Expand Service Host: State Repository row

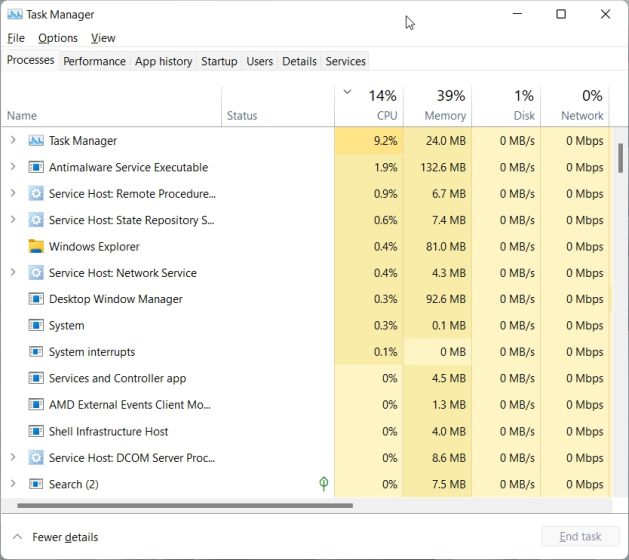(x=13, y=219)
